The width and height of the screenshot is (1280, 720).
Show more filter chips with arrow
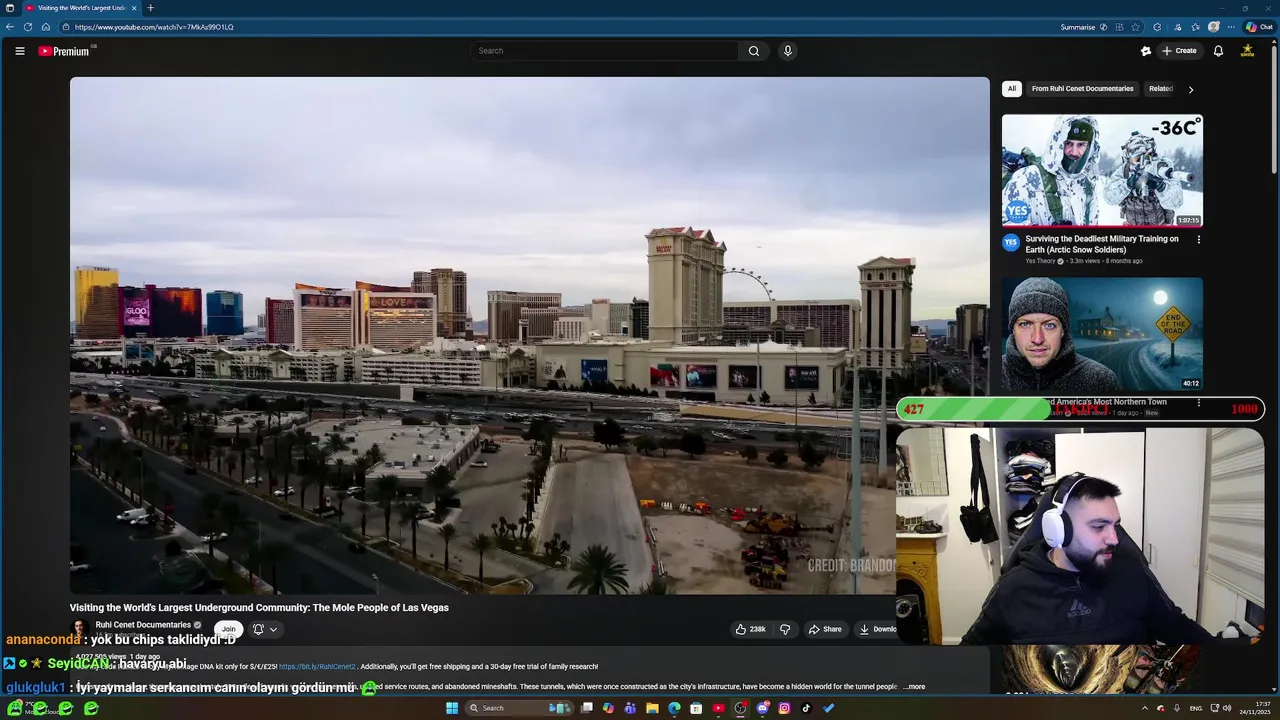point(1190,89)
